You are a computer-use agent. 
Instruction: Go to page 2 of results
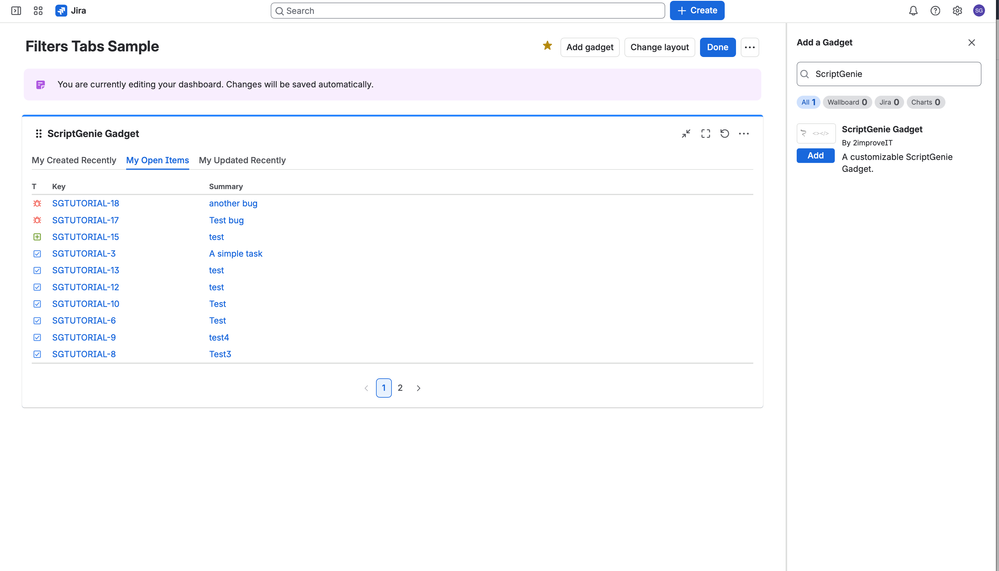click(400, 388)
